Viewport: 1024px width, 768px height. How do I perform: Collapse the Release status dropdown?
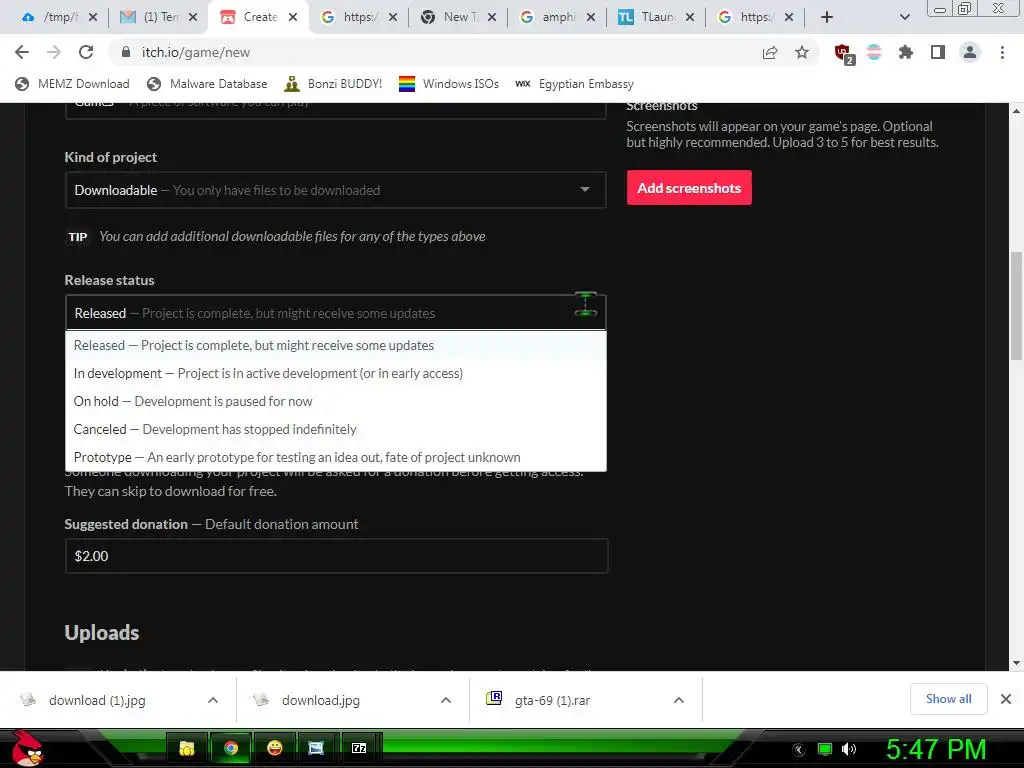click(336, 313)
